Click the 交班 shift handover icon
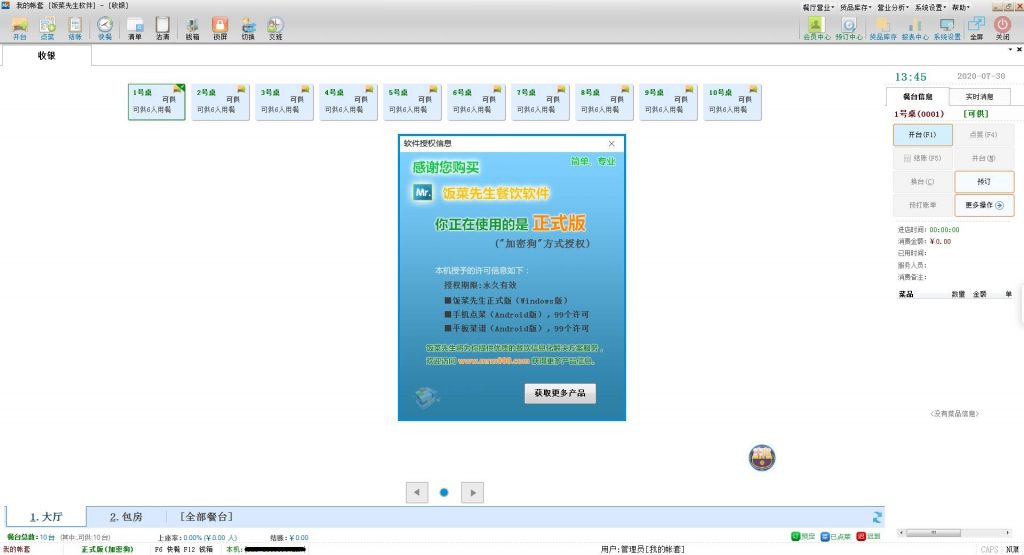1024x555 pixels. click(276, 28)
